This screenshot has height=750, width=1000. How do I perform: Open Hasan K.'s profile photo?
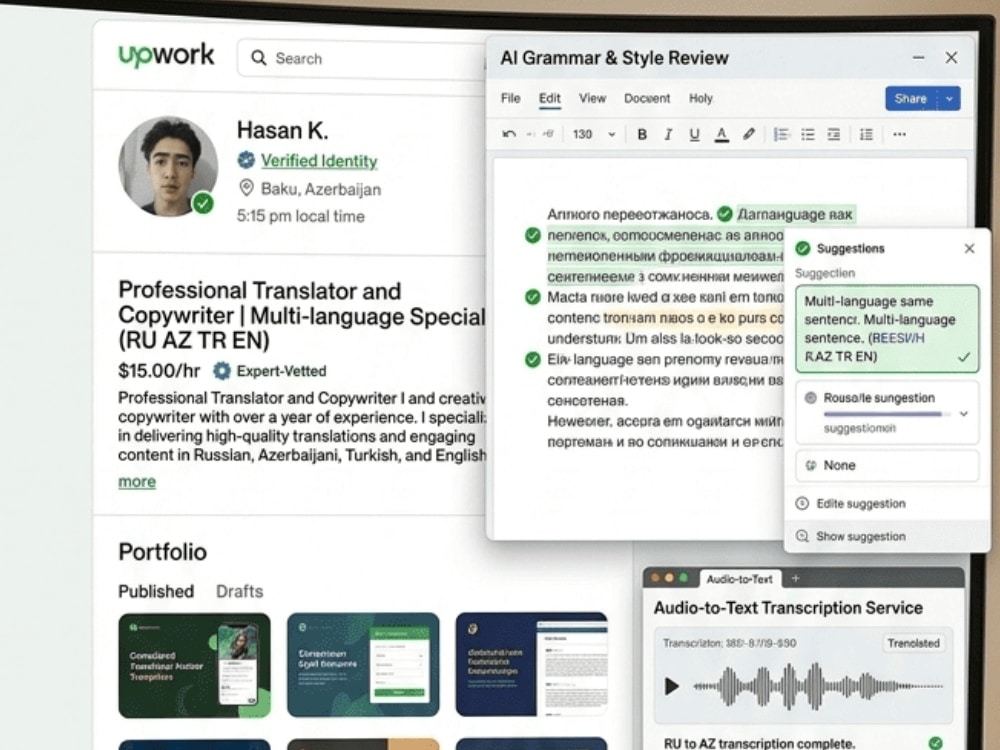pos(168,166)
